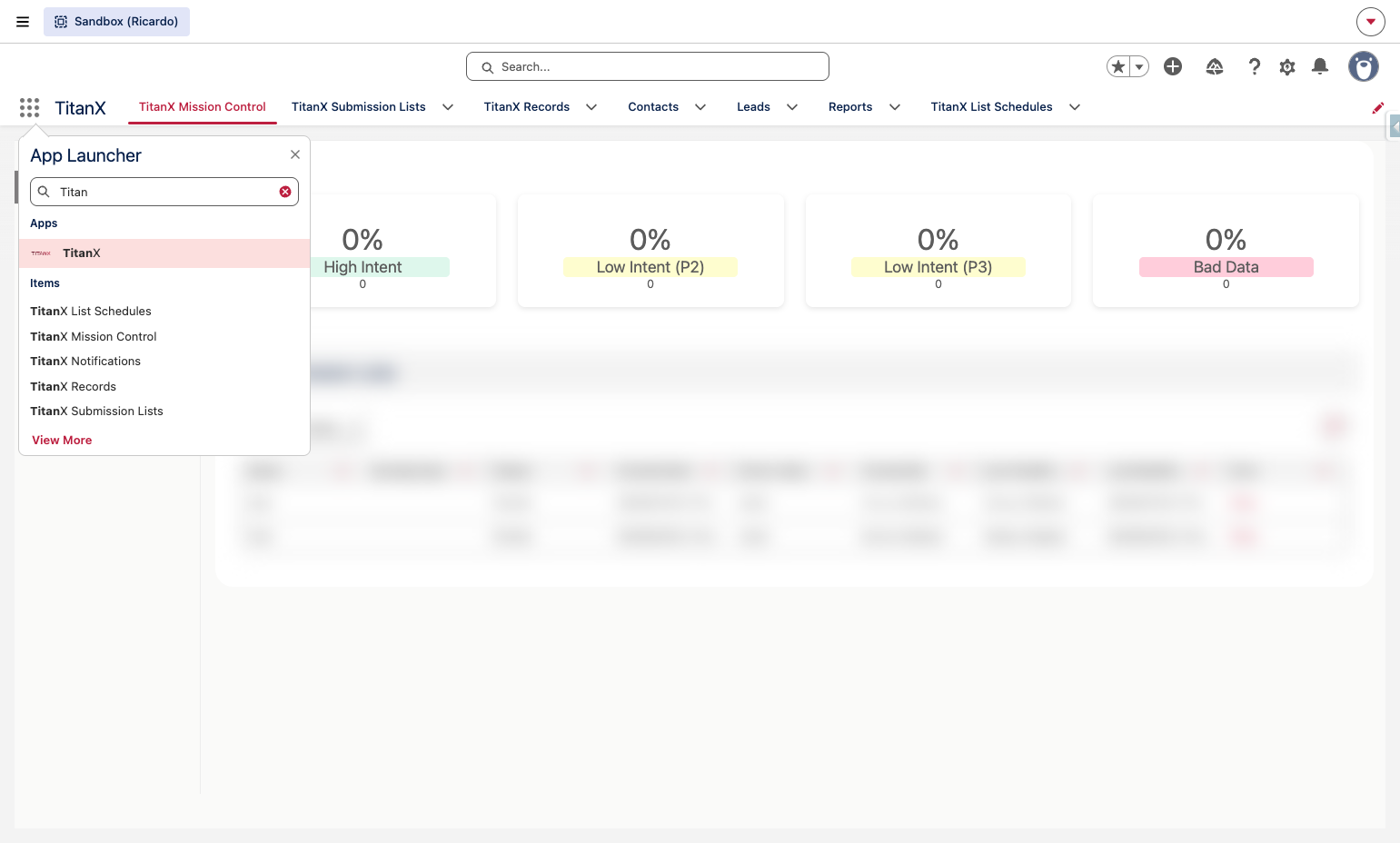1400x843 pixels.
Task: Expand TitanX List Schedules chevron menu
Action: [1075, 107]
